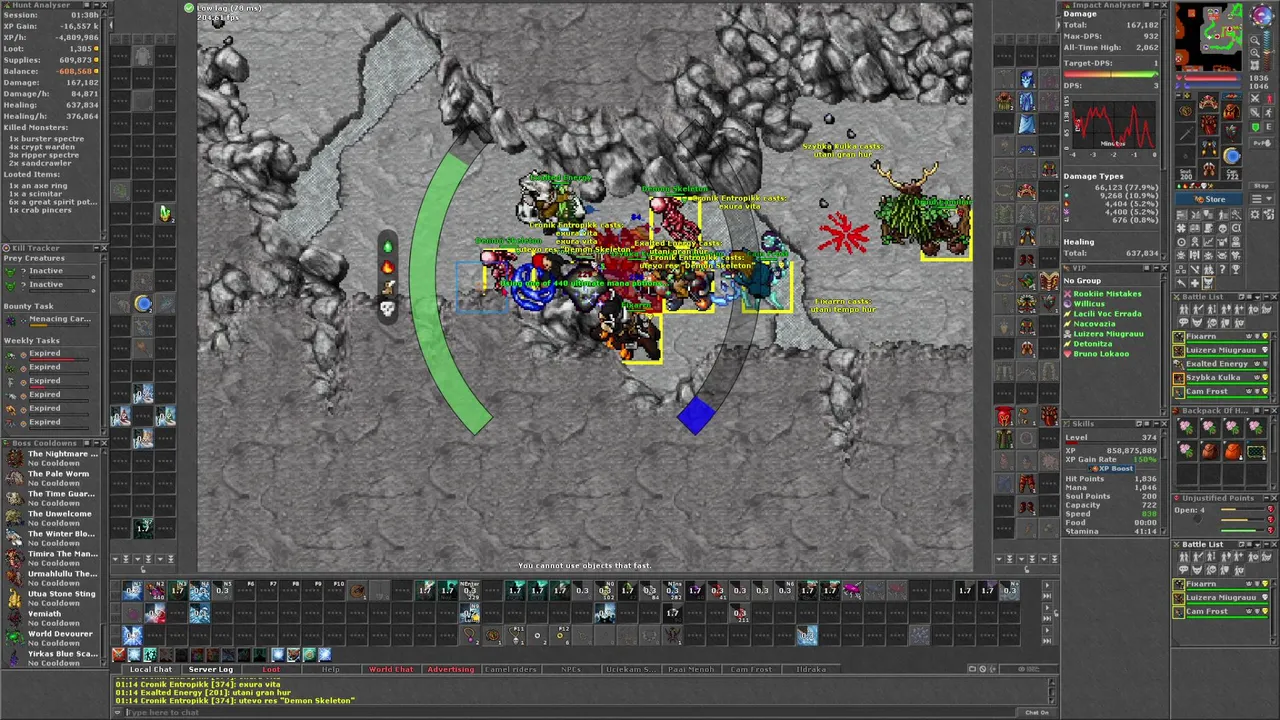Click the armor equipment slot
The width and height of the screenshot is (1280, 720).
pyautogui.click(x=1208, y=125)
